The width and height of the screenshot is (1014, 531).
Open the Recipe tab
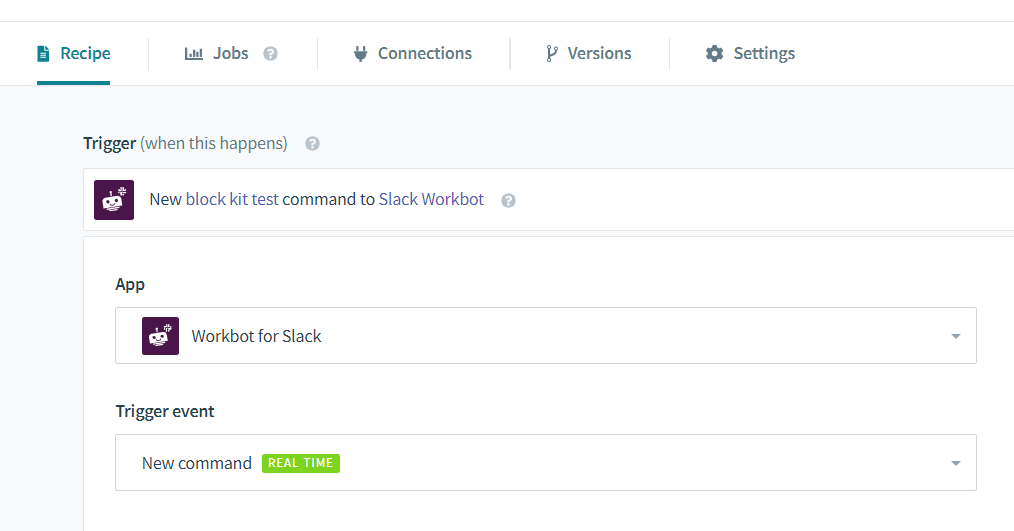pos(73,53)
